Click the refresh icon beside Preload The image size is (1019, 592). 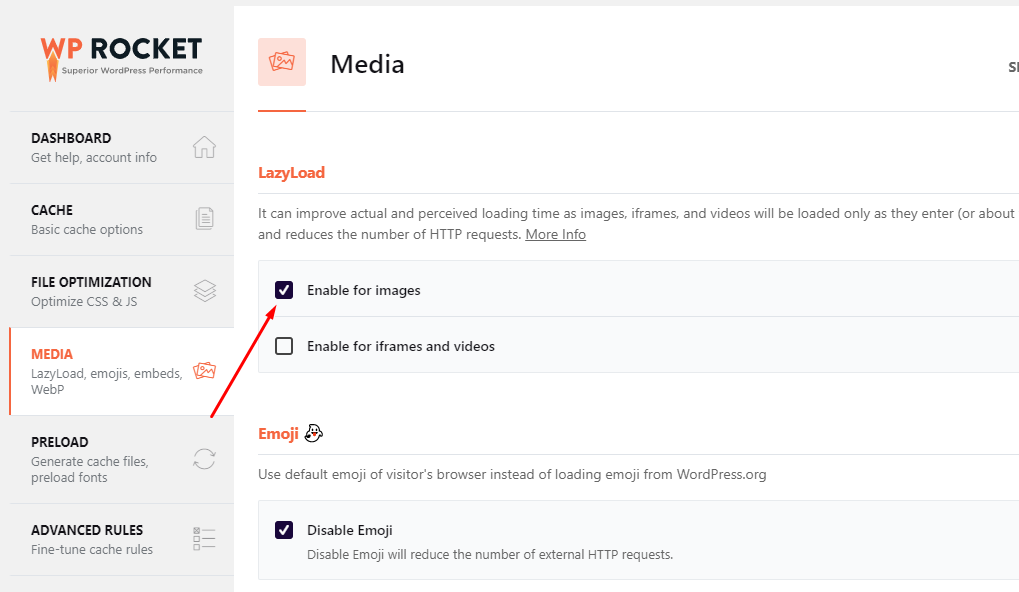204,458
